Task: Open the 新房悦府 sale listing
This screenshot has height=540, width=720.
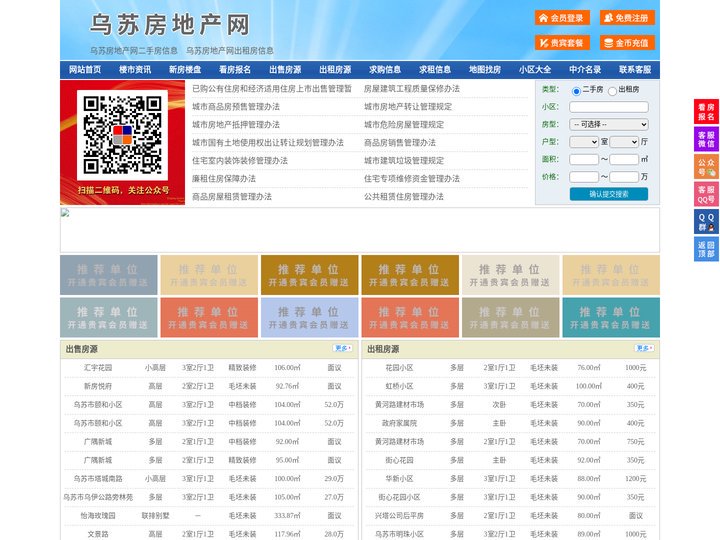Action: (x=98, y=386)
